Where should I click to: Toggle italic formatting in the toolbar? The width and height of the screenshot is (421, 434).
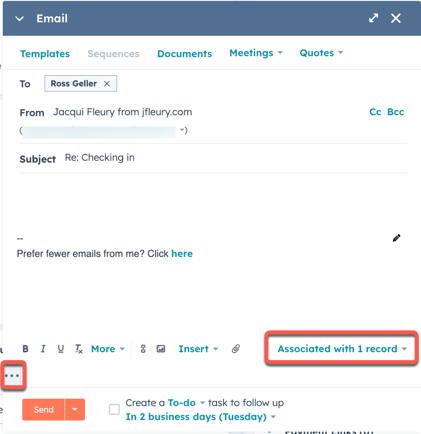click(43, 349)
